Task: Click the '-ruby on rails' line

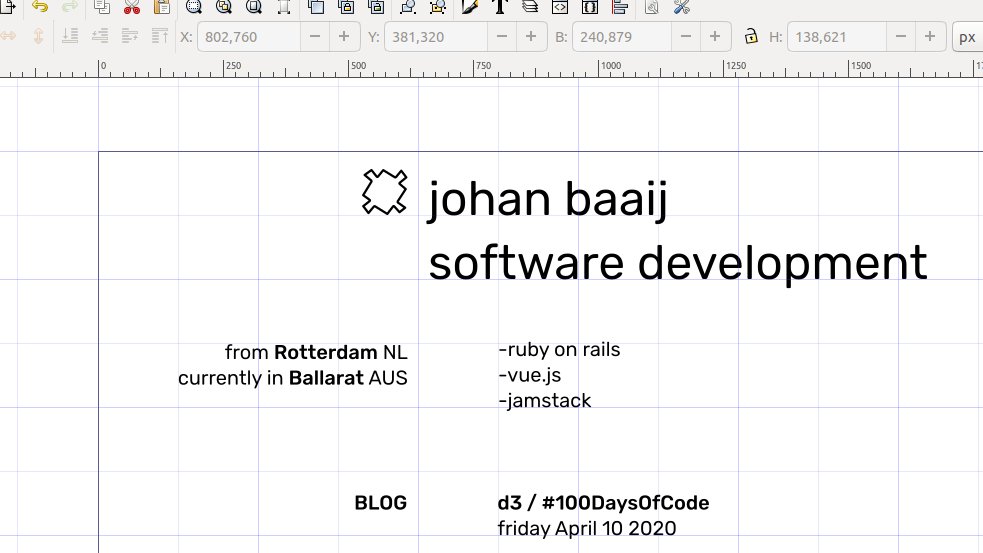Action: click(x=559, y=350)
